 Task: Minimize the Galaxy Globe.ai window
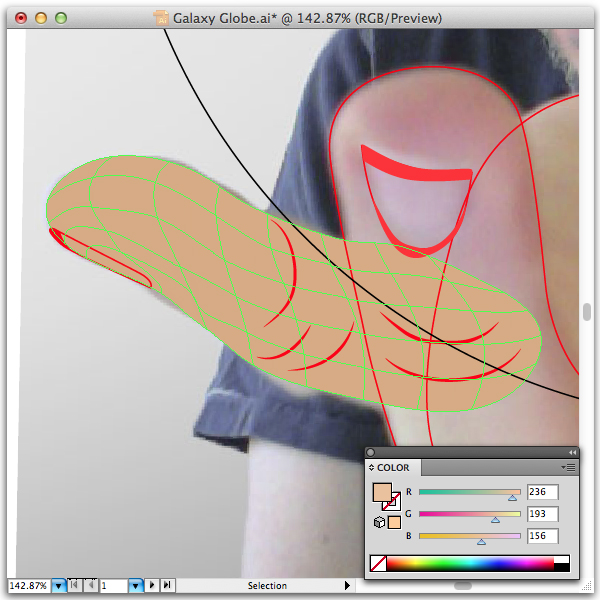pyautogui.click(x=41, y=18)
